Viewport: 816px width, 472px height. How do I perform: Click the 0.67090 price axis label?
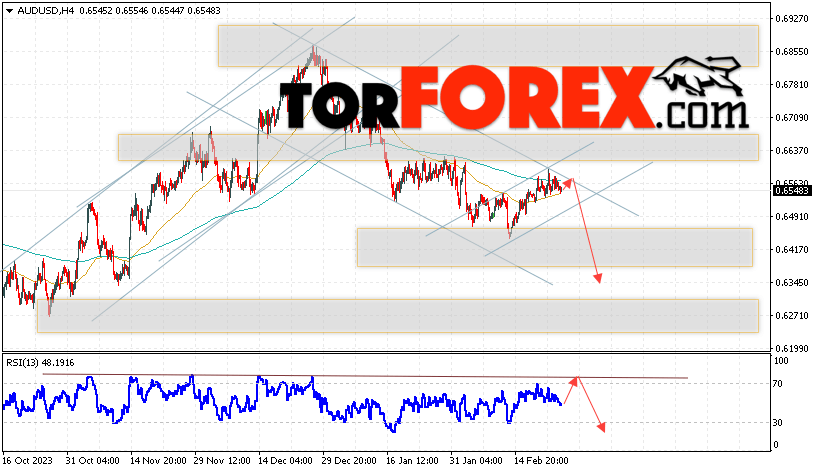tap(792, 118)
